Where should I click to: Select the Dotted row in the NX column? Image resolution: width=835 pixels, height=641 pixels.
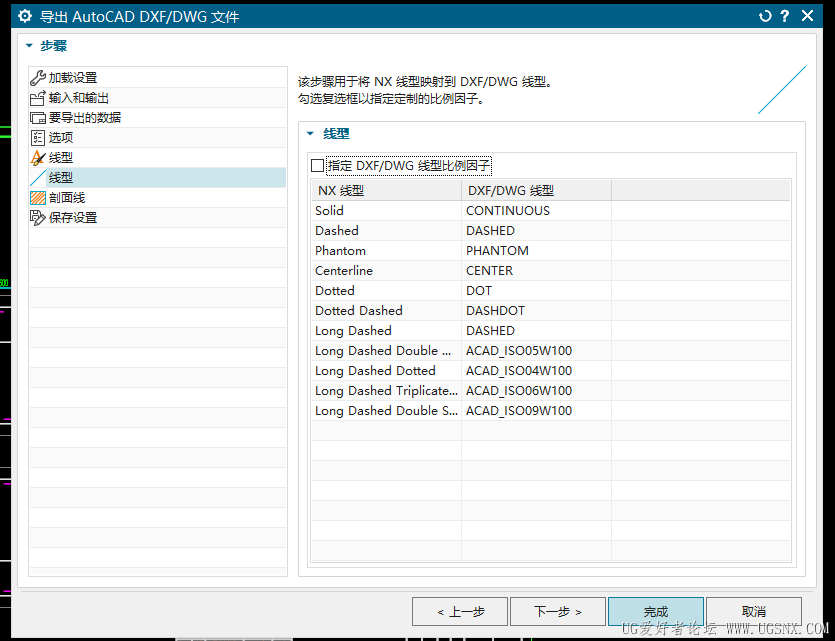tap(387, 291)
